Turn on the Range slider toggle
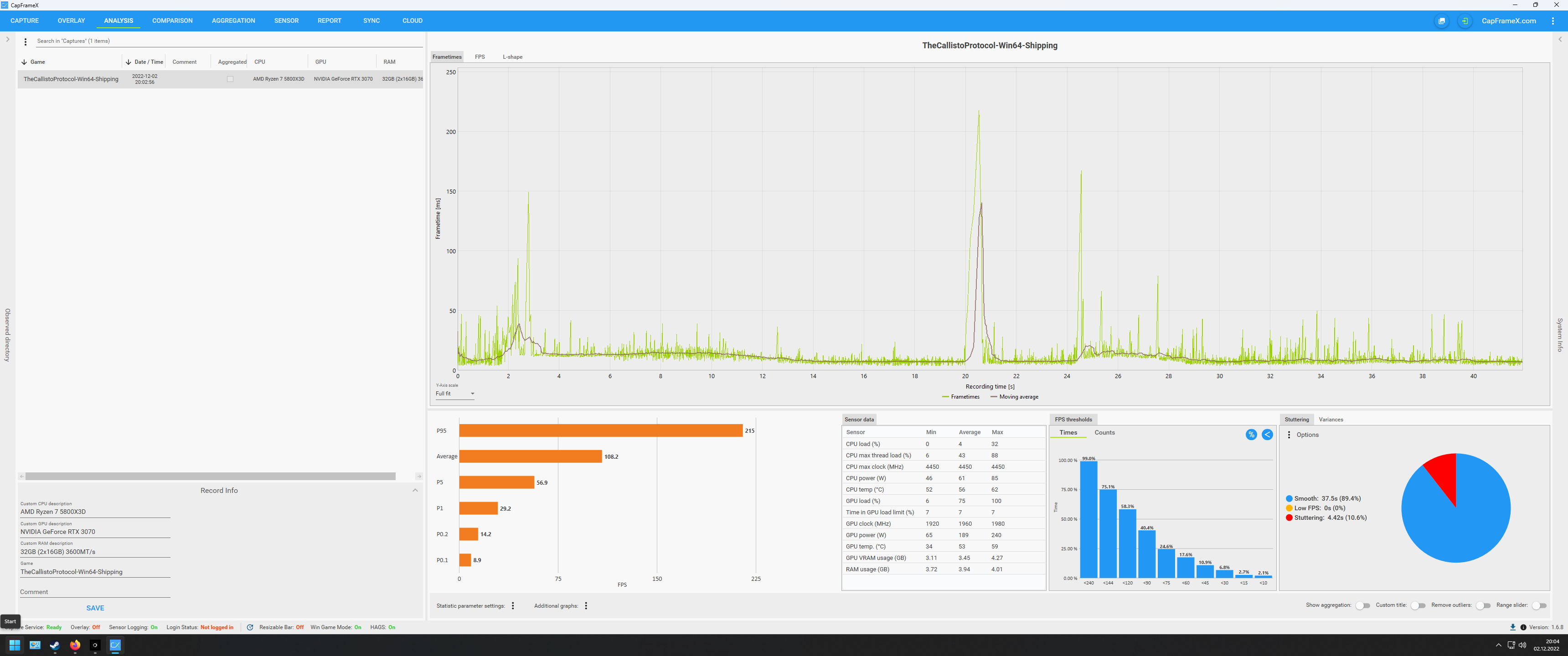Viewport: 1568px width, 656px height. (x=1539, y=605)
